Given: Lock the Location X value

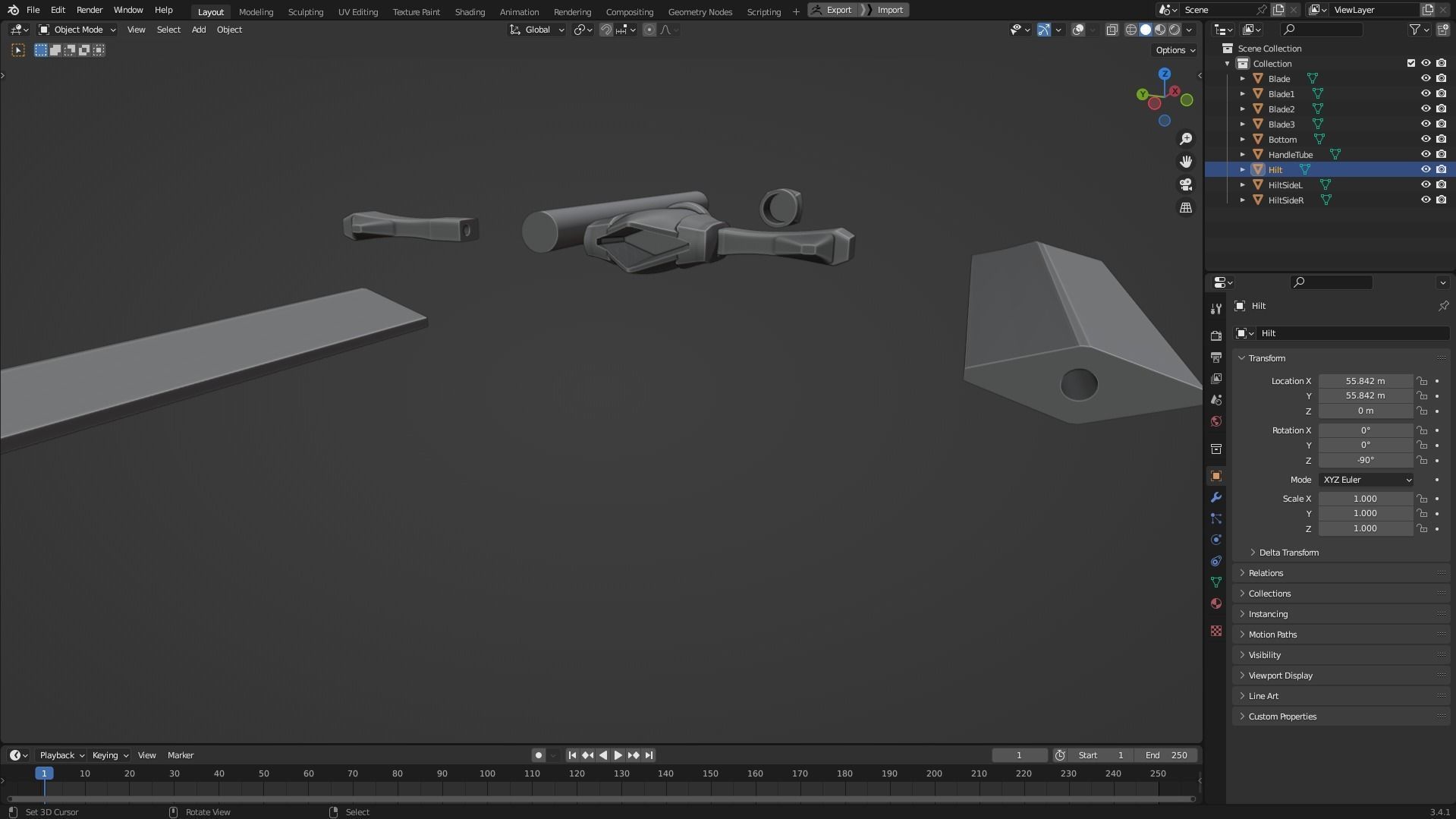Looking at the screenshot, I should [x=1422, y=381].
